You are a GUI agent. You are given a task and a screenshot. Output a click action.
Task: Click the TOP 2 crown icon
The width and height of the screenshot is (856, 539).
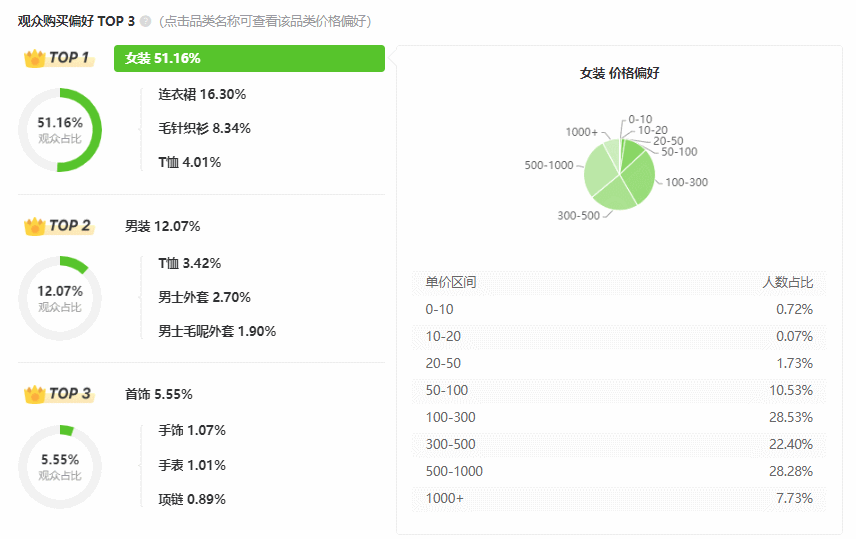[x=35, y=226]
